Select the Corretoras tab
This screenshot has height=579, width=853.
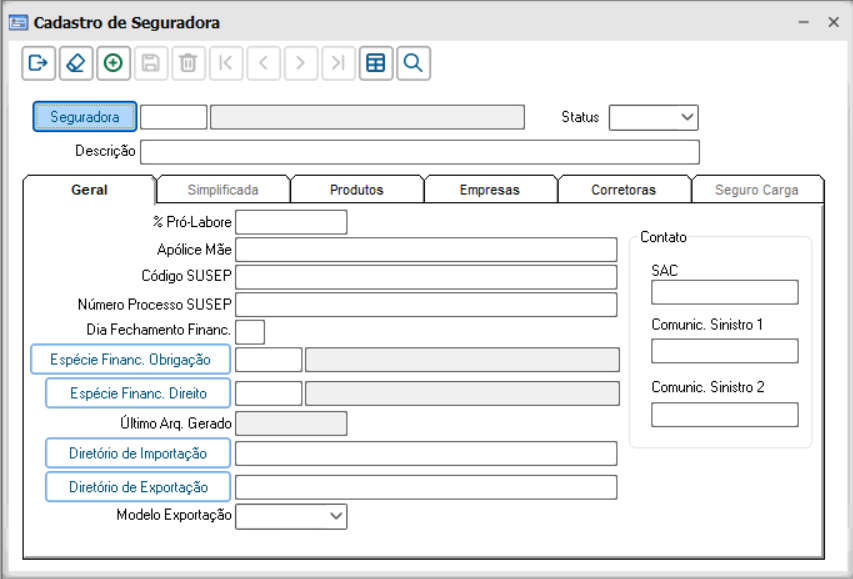coord(624,190)
